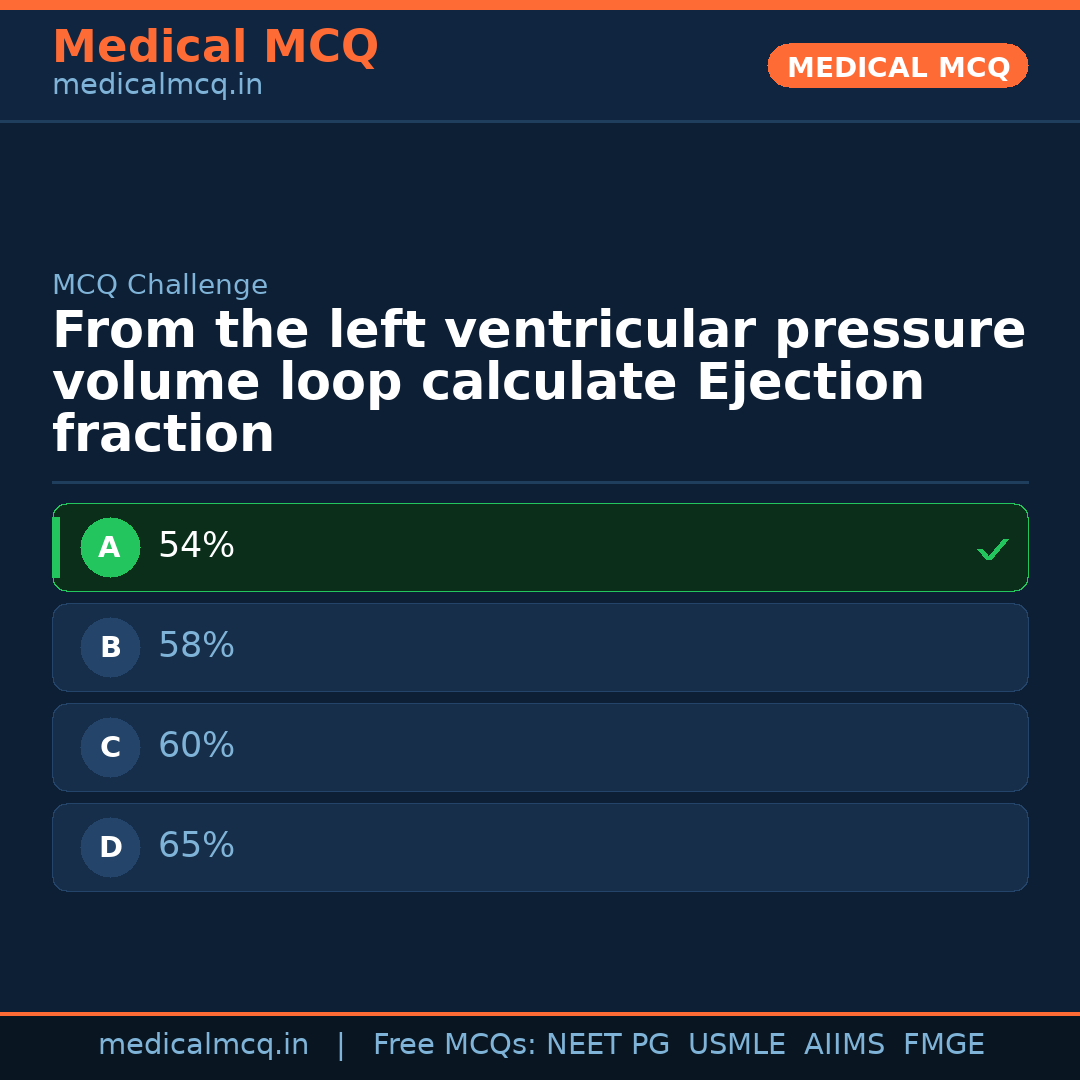This screenshot has width=1080, height=1080.
Task: Click the Free MCQs footer label
Action: click(454, 1045)
